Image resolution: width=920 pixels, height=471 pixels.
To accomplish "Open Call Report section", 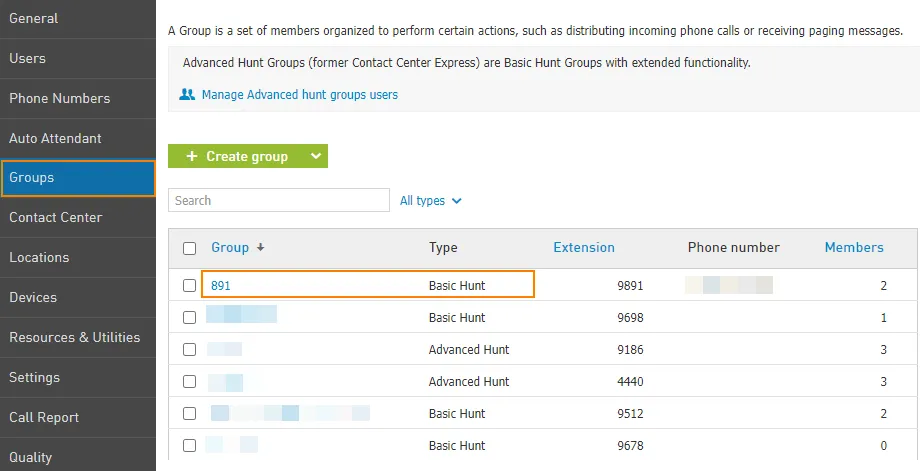I will point(78,417).
